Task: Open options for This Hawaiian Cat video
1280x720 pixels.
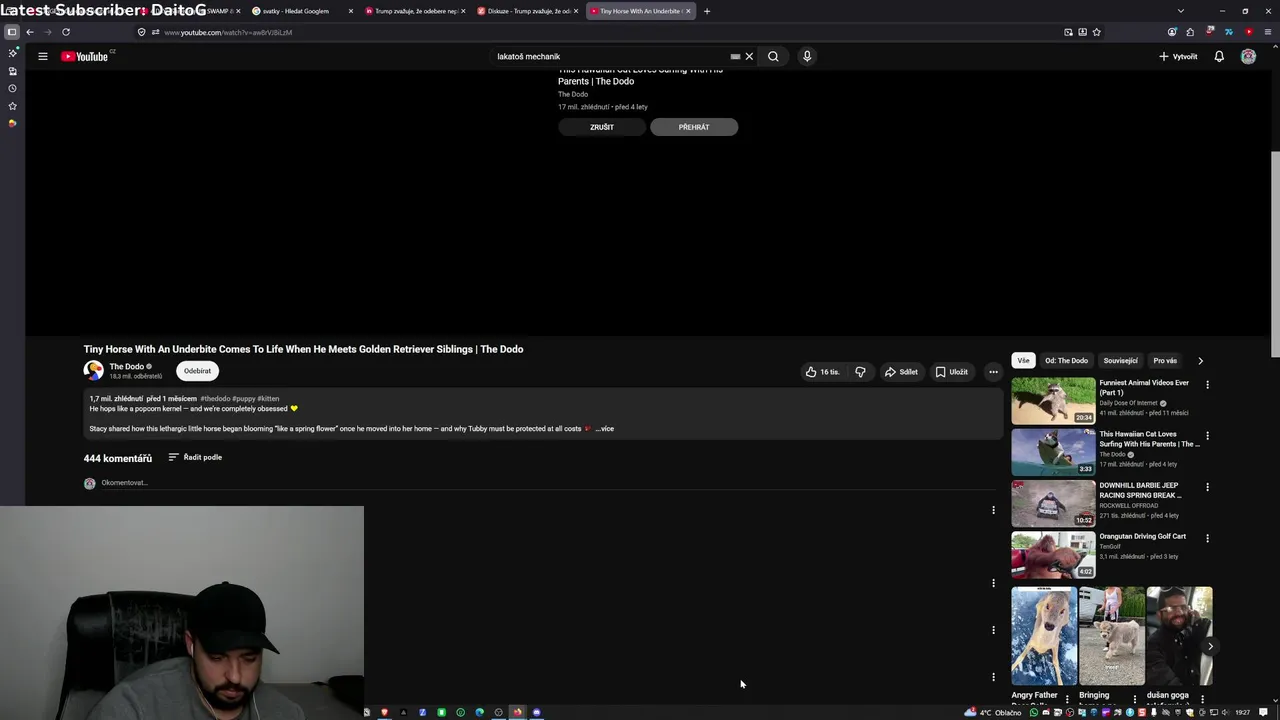Action: point(1207,436)
